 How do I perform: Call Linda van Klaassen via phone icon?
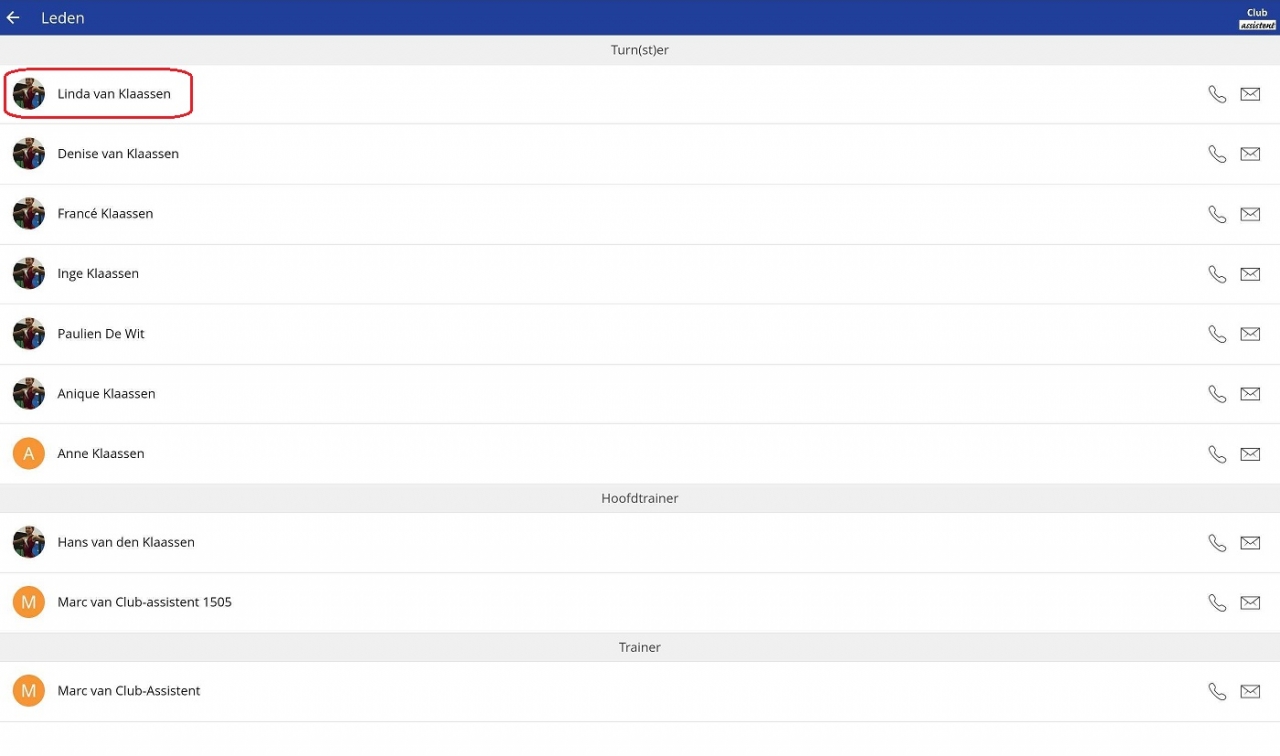pos(1217,94)
